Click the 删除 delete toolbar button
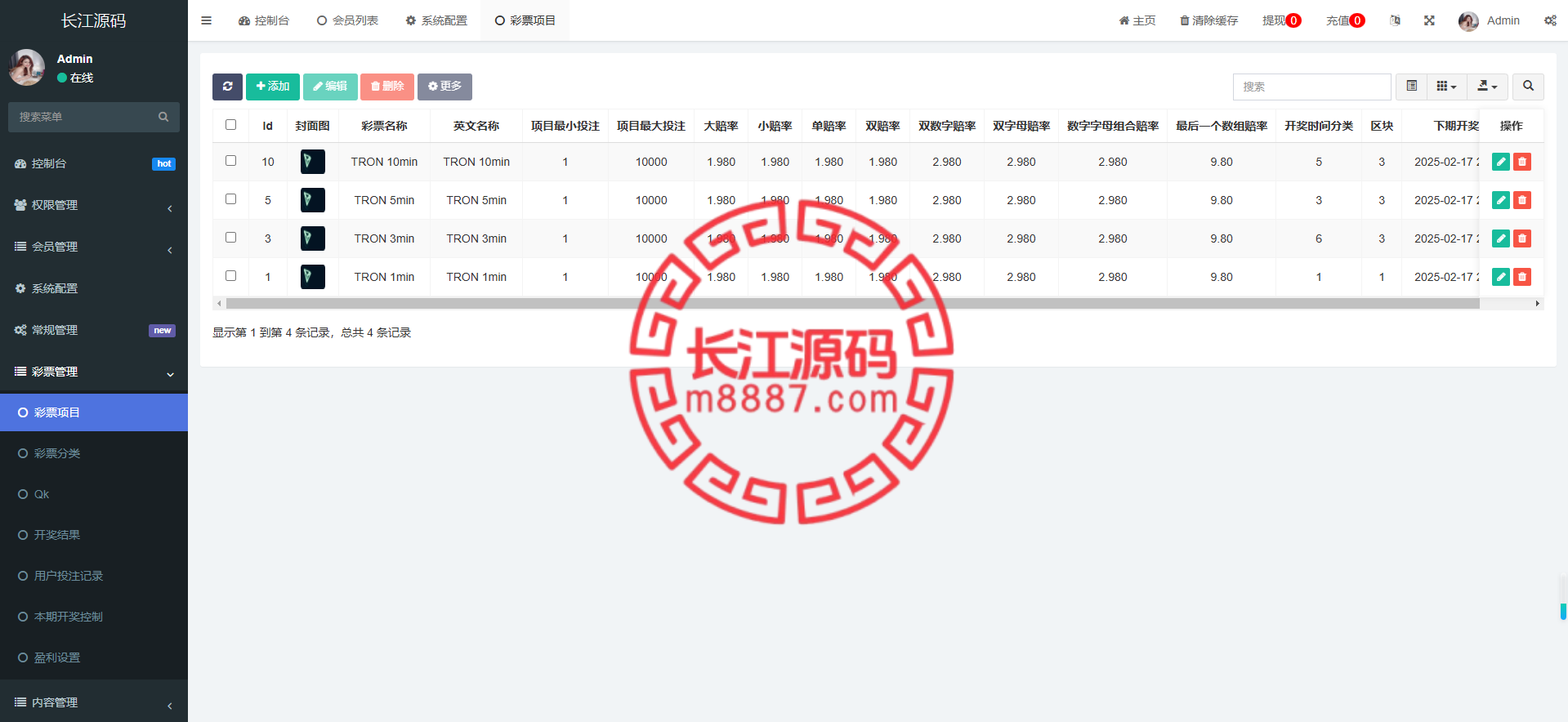 387,87
